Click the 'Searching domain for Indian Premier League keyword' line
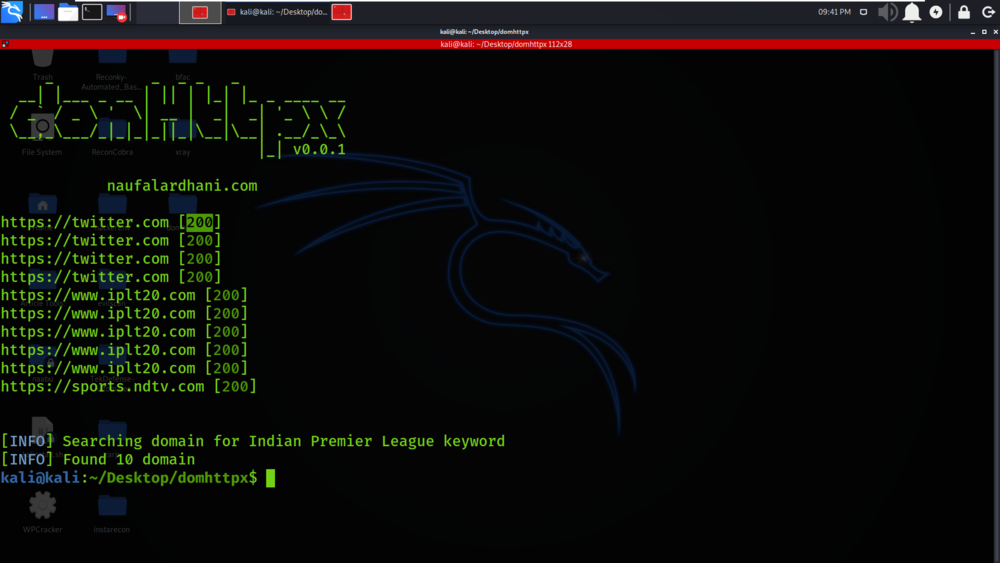1000x563 pixels. [253, 441]
